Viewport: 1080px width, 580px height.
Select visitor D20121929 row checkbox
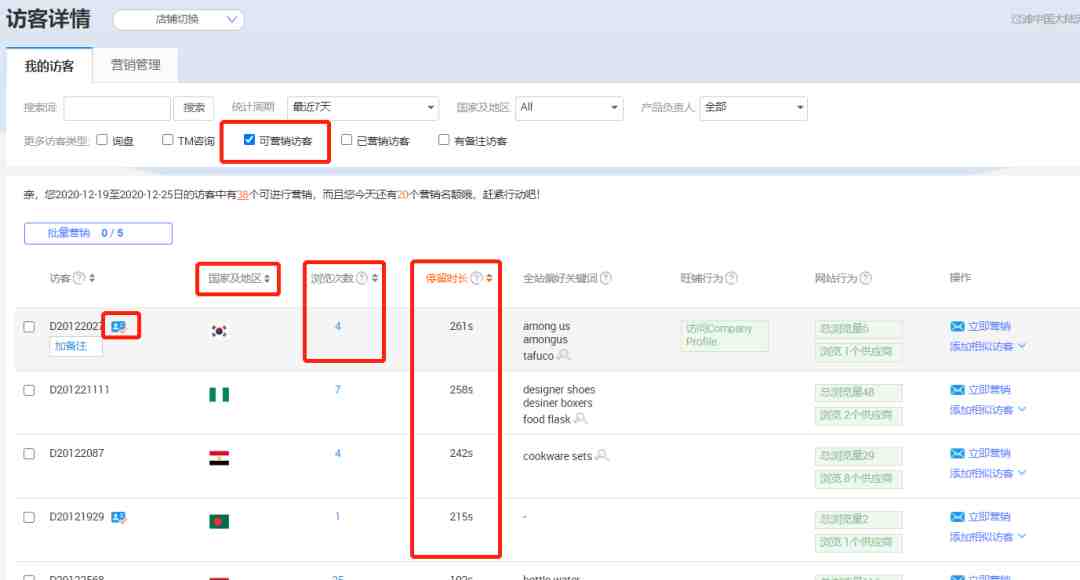click(29, 517)
